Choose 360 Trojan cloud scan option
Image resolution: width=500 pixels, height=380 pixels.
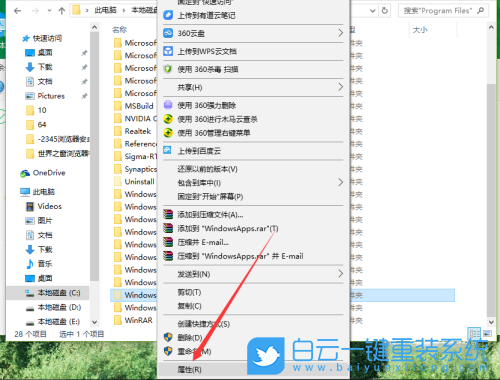coord(253,119)
